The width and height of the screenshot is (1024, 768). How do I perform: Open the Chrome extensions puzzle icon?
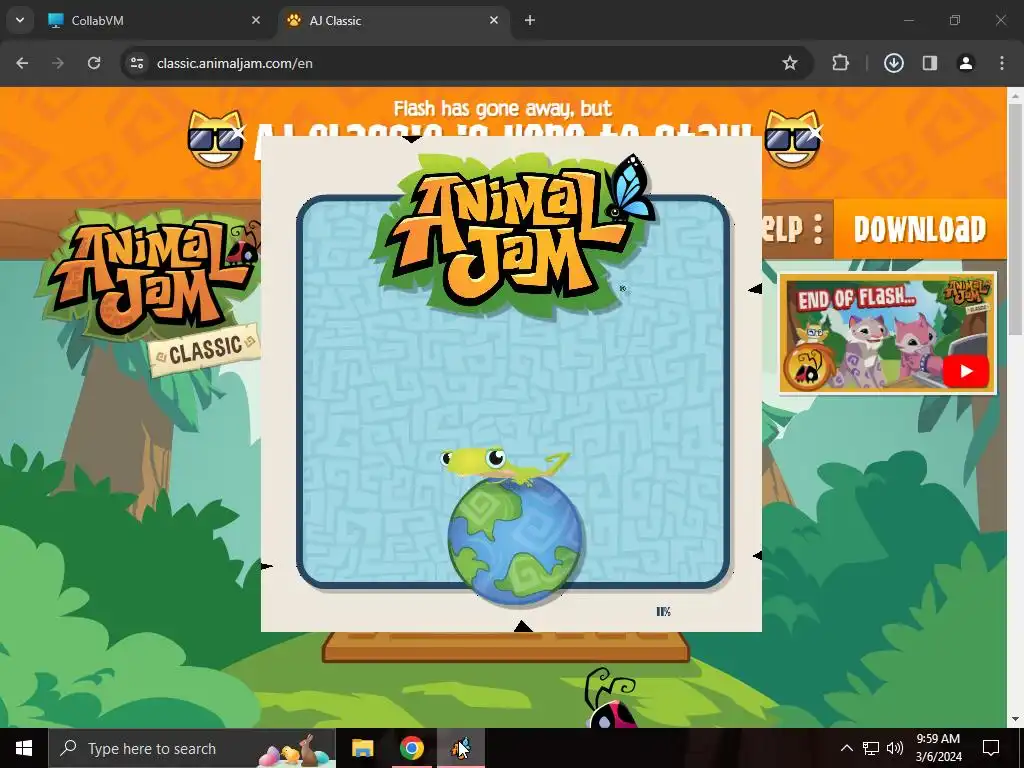tap(840, 63)
